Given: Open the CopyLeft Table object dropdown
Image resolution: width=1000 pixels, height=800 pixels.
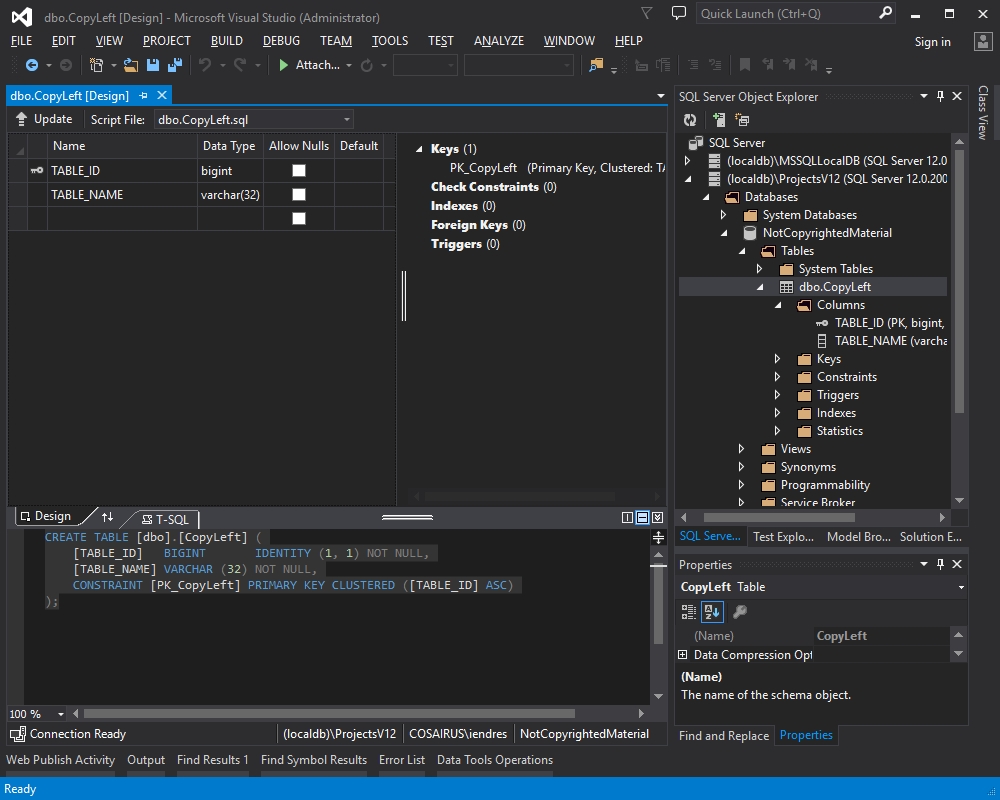Looking at the screenshot, I should coord(960,587).
